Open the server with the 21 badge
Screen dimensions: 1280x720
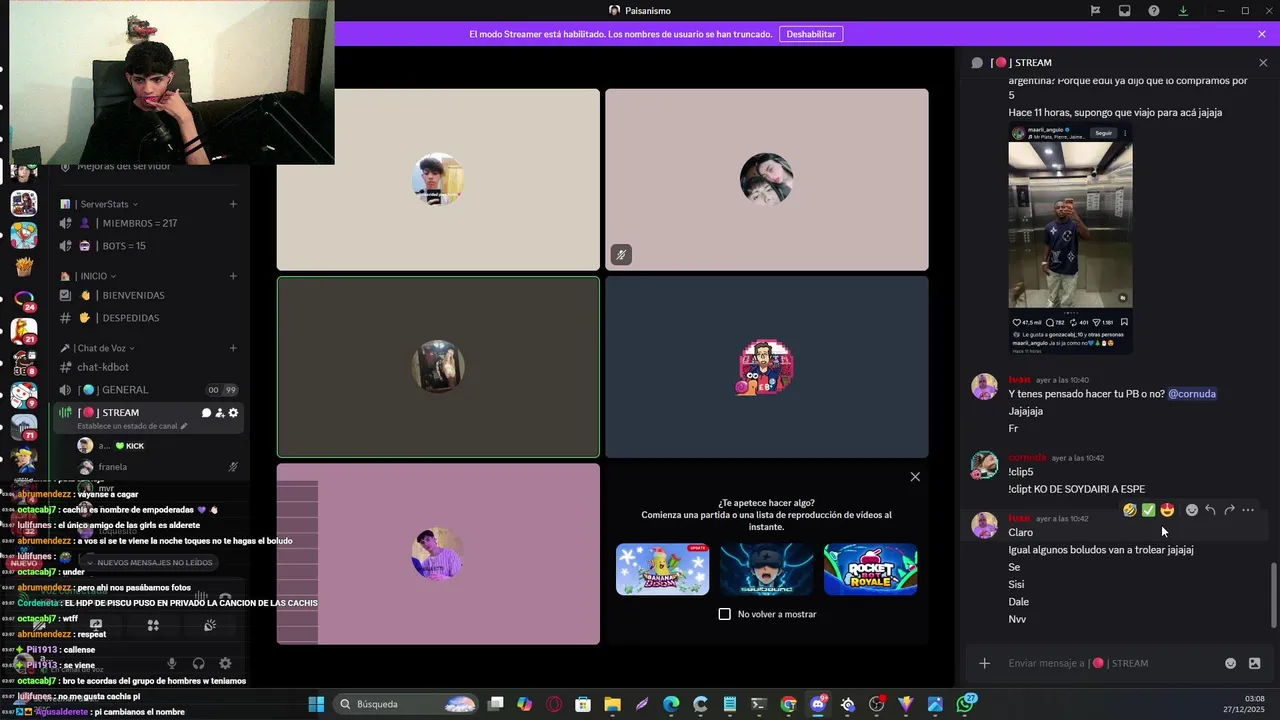point(24,331)
